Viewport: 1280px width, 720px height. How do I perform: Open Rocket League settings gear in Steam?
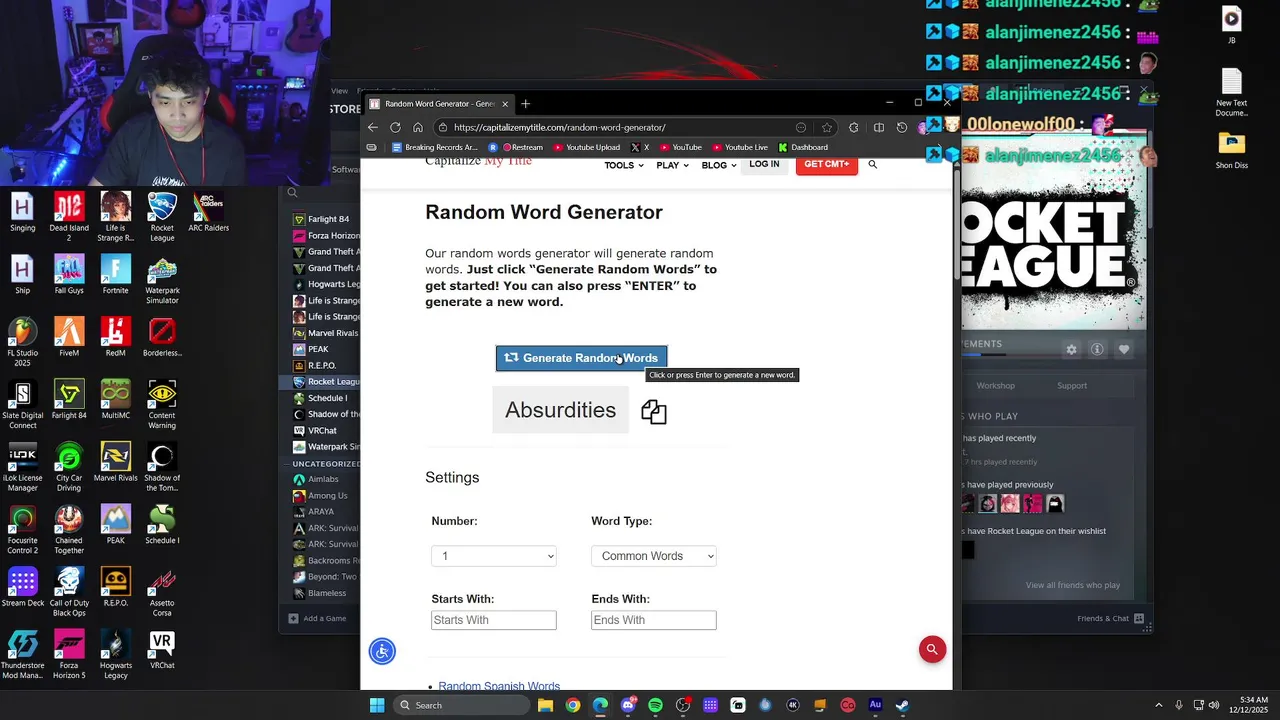[1071, 350]
